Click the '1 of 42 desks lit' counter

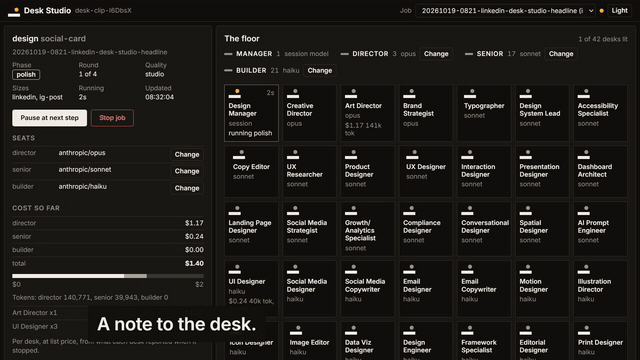click(x=603, y=39)
